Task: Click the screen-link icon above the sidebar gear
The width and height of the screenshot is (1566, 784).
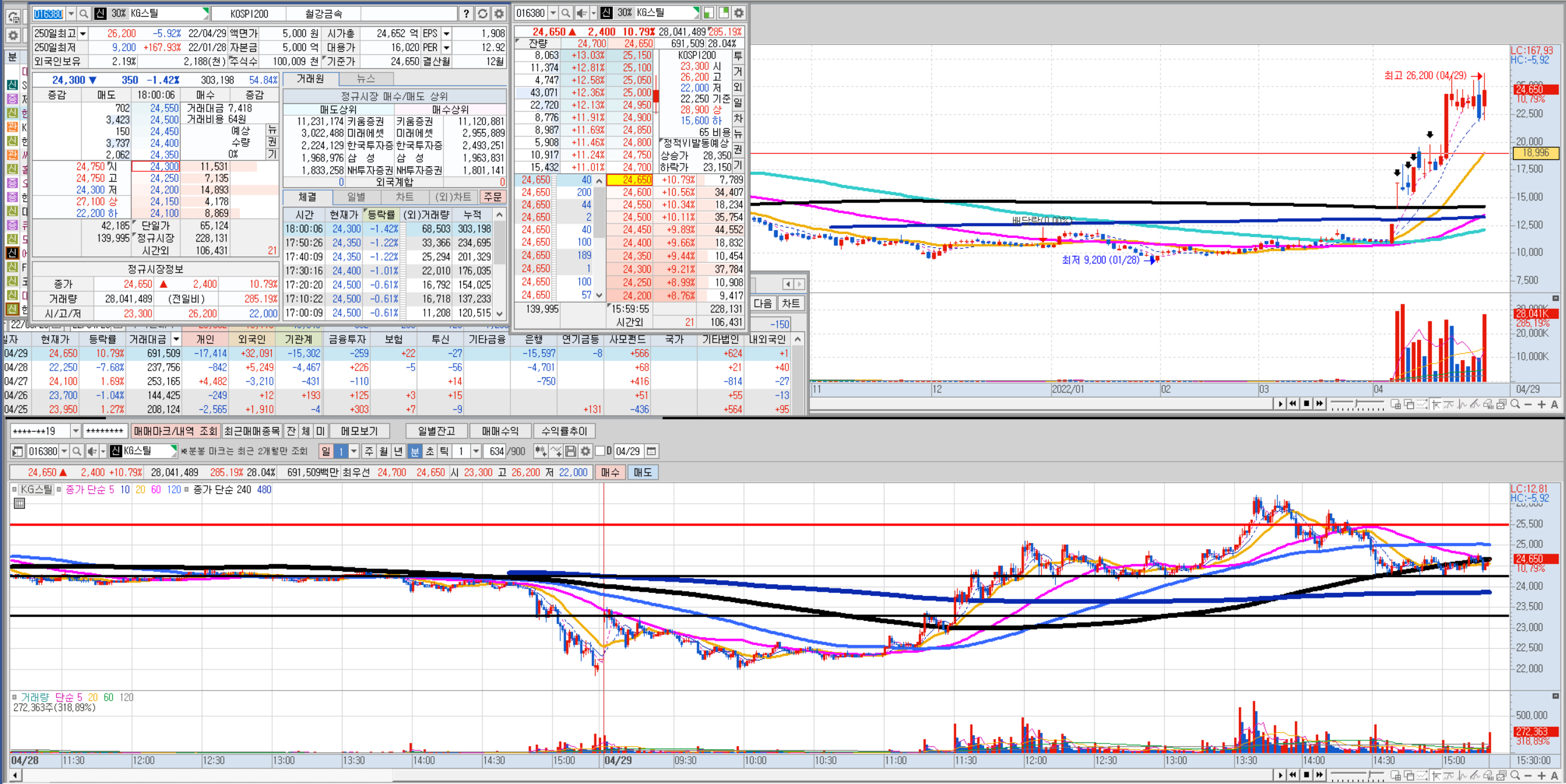Action: click(x=13, y=17)
